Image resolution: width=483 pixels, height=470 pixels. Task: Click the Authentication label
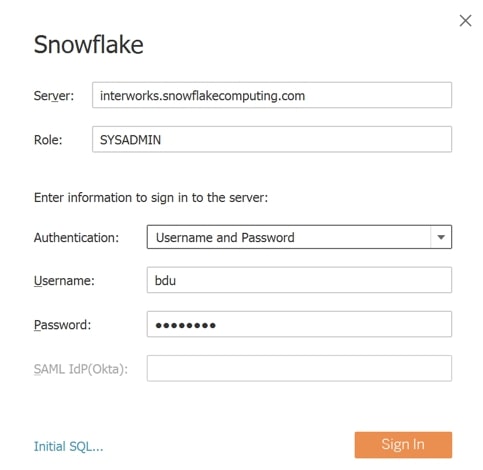point(76,238)
